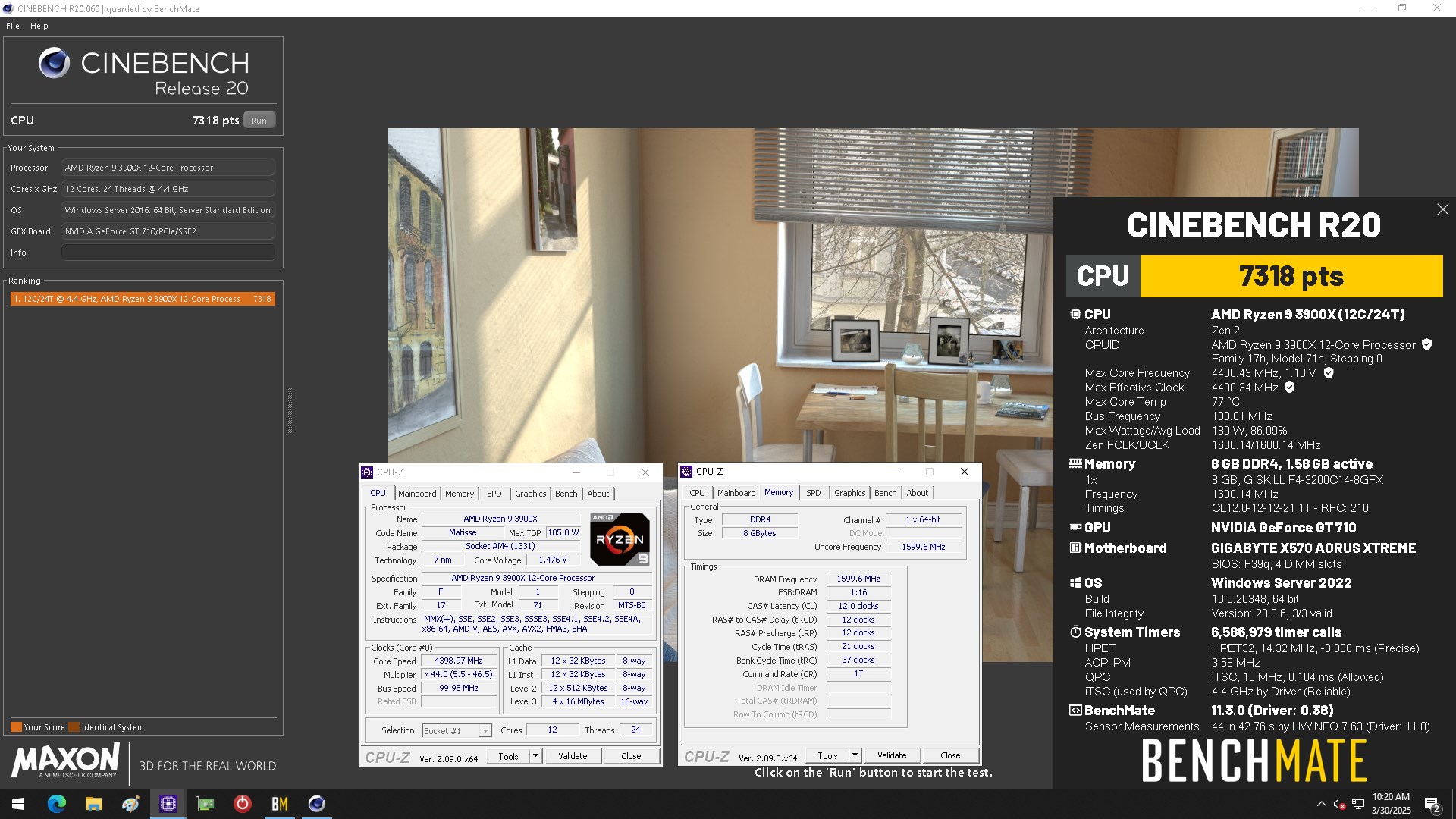Click Tools button in left CPU-Z window

508,755
